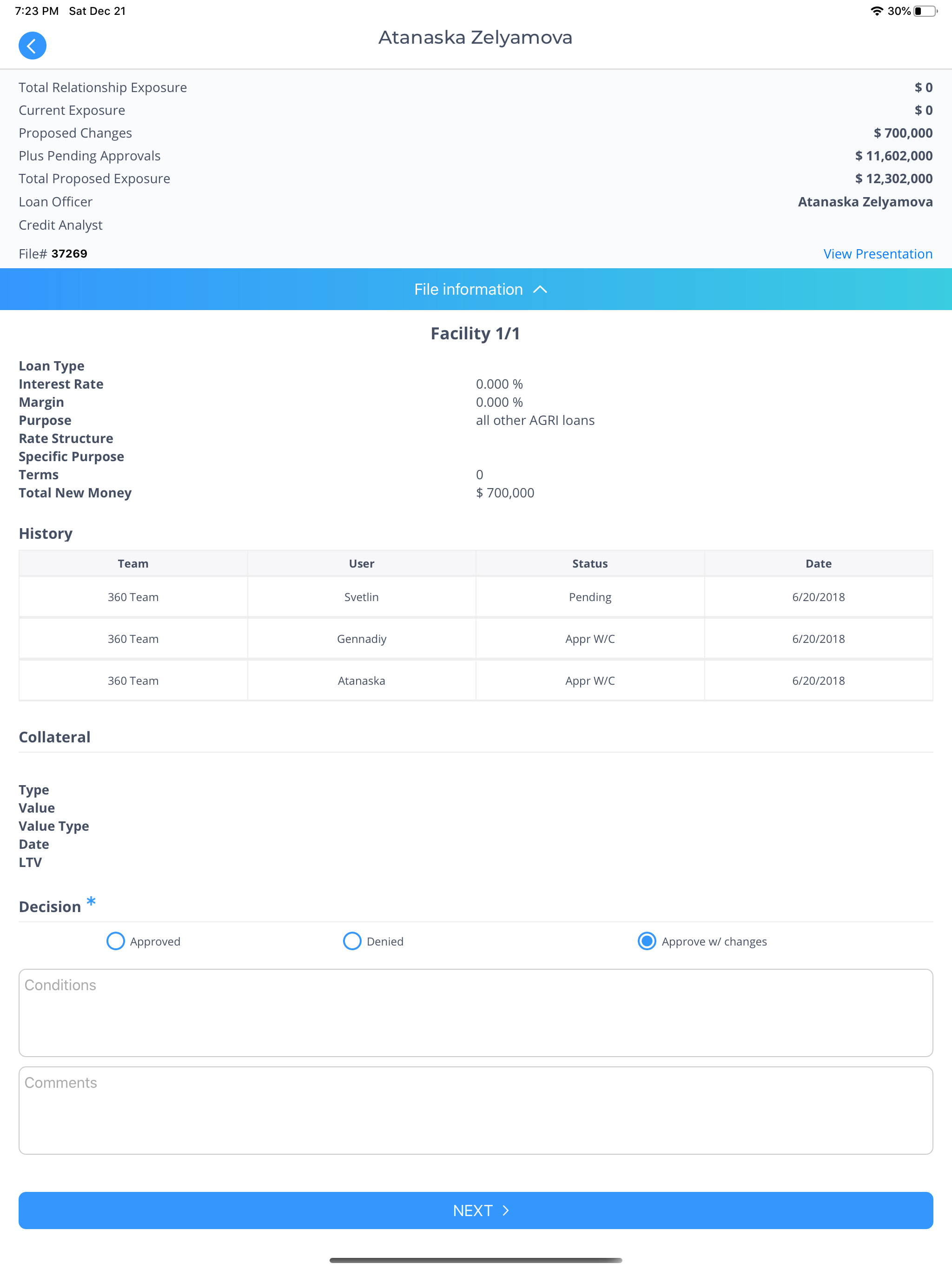Tap the Proposed Changes $ 700,000 value
952x1270 pixels.
tap(903, 132)
